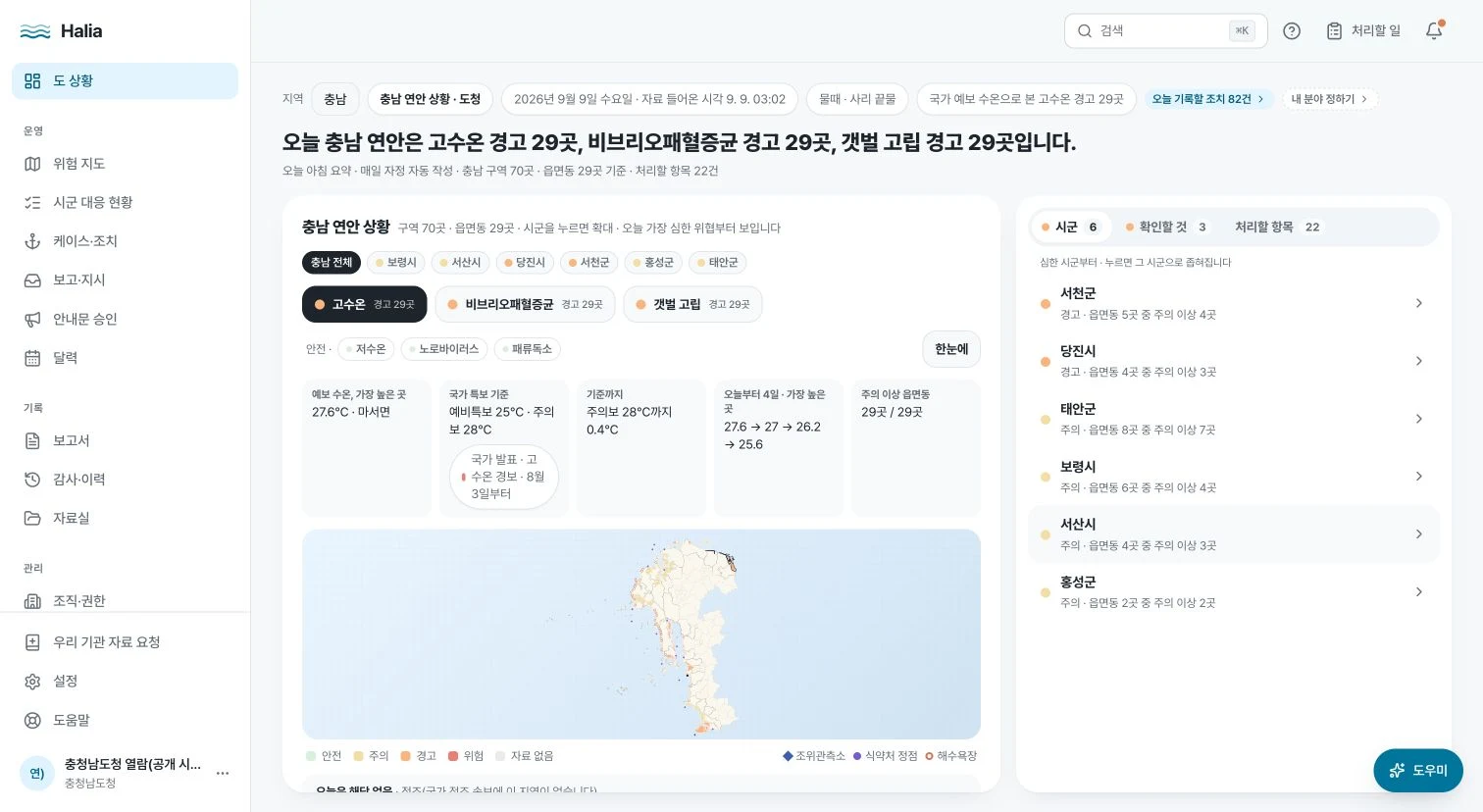Click the 주의 legend color swatch
1483x812 pixels.
point(359,756)
